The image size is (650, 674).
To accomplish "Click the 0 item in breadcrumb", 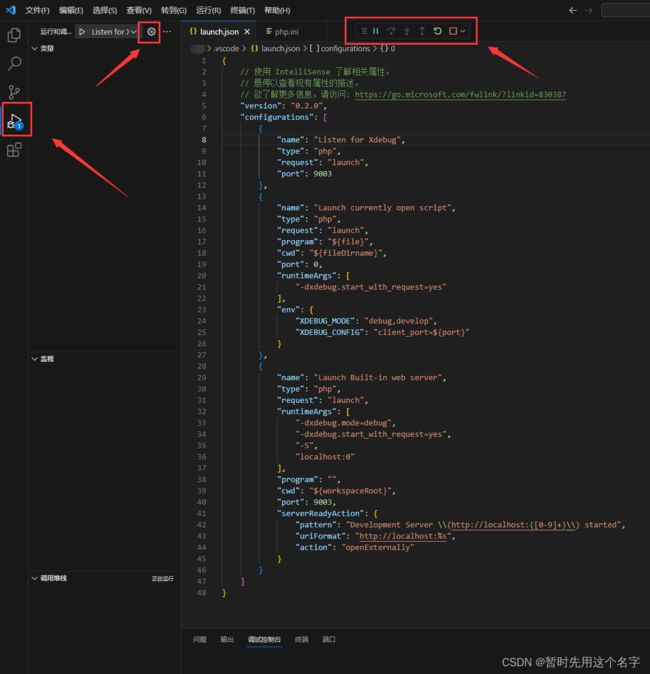I will (x=388, y=48).
